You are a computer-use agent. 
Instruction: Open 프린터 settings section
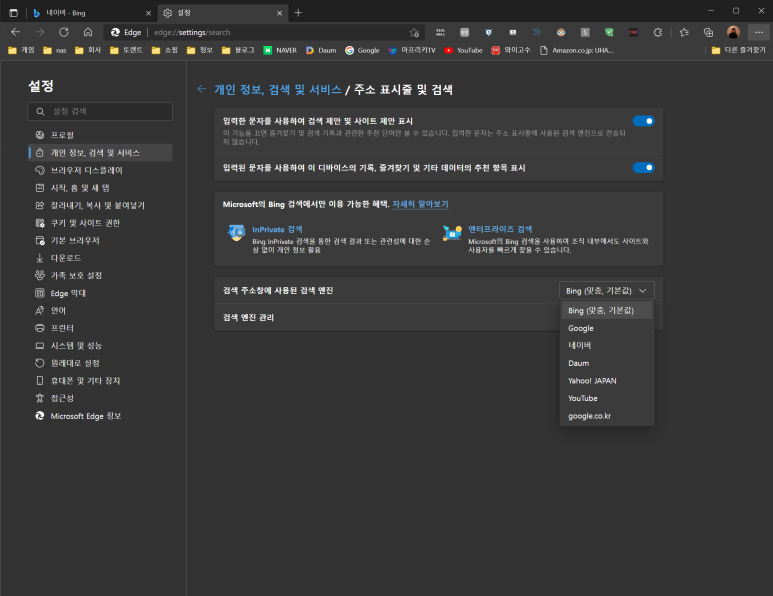tap(100, 328)
